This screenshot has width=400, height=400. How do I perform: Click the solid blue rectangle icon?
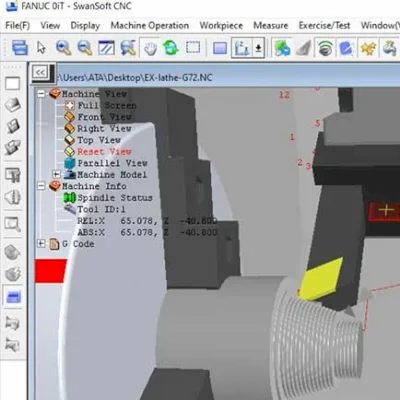(x=220, y=48)
